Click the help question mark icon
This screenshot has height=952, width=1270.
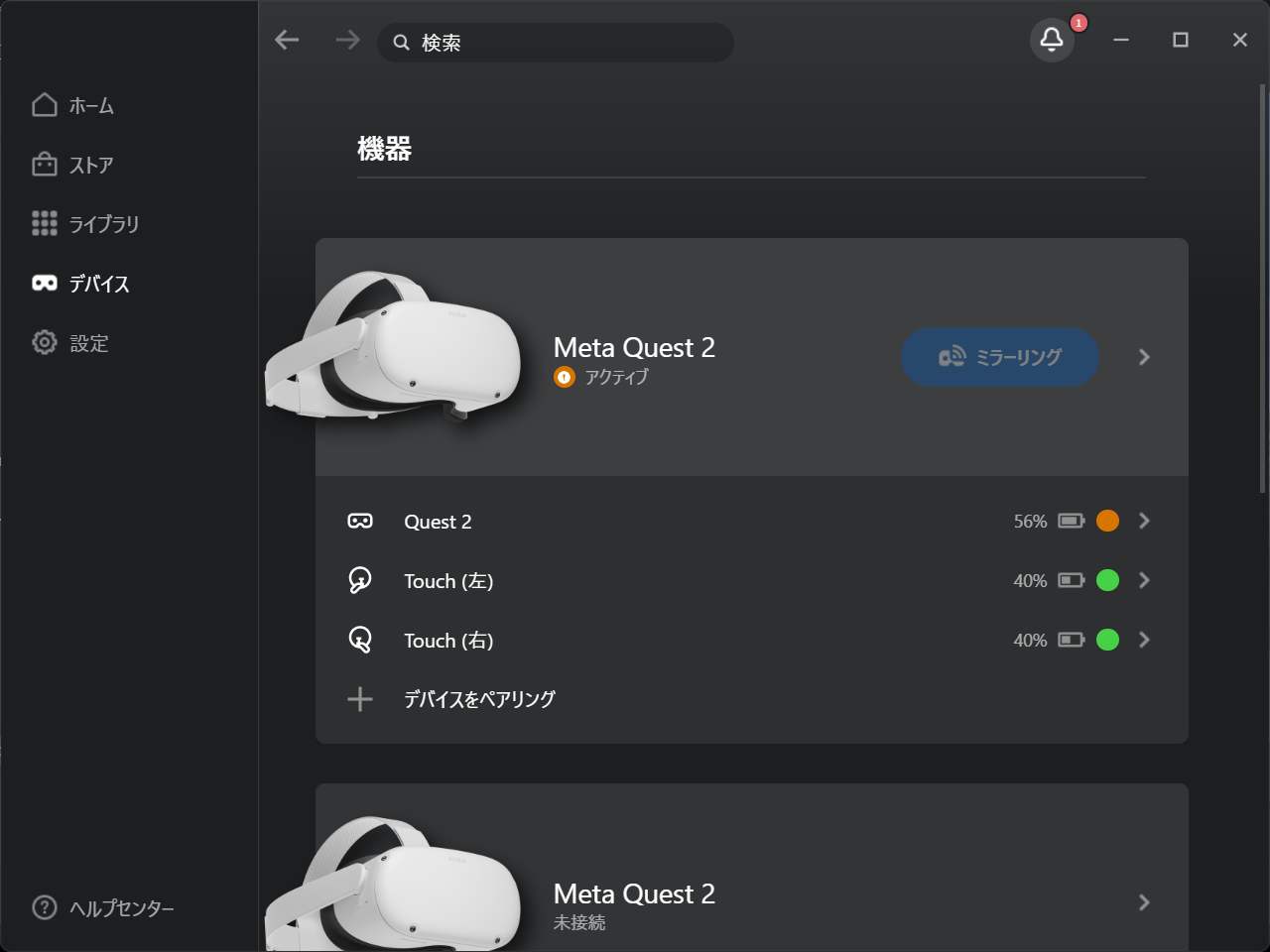pyautogui.click(x=45, y=907)
